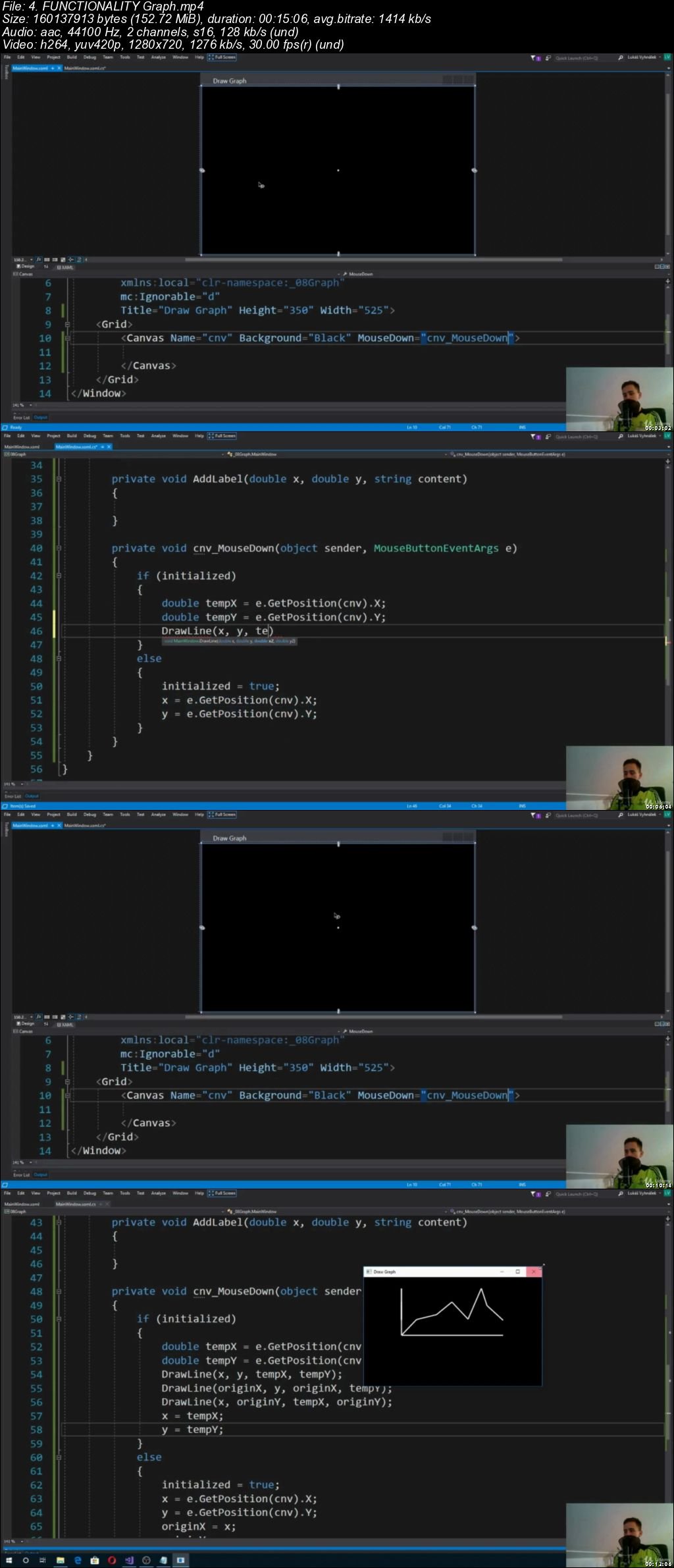Click the running Draw Graph window's black canvas
The height and width of the screenshot is (1568, 674).
[x=452, y=1330]
